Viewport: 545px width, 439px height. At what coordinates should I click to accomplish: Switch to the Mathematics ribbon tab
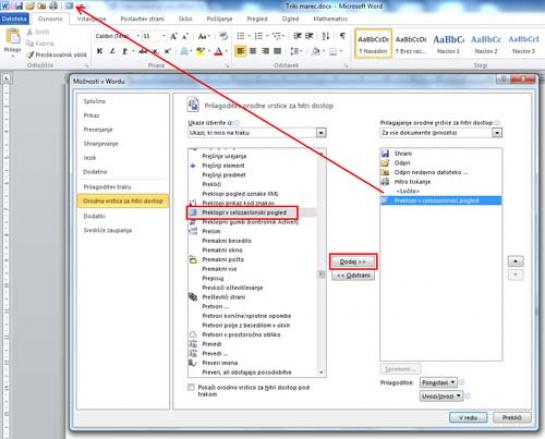[331, 19]
